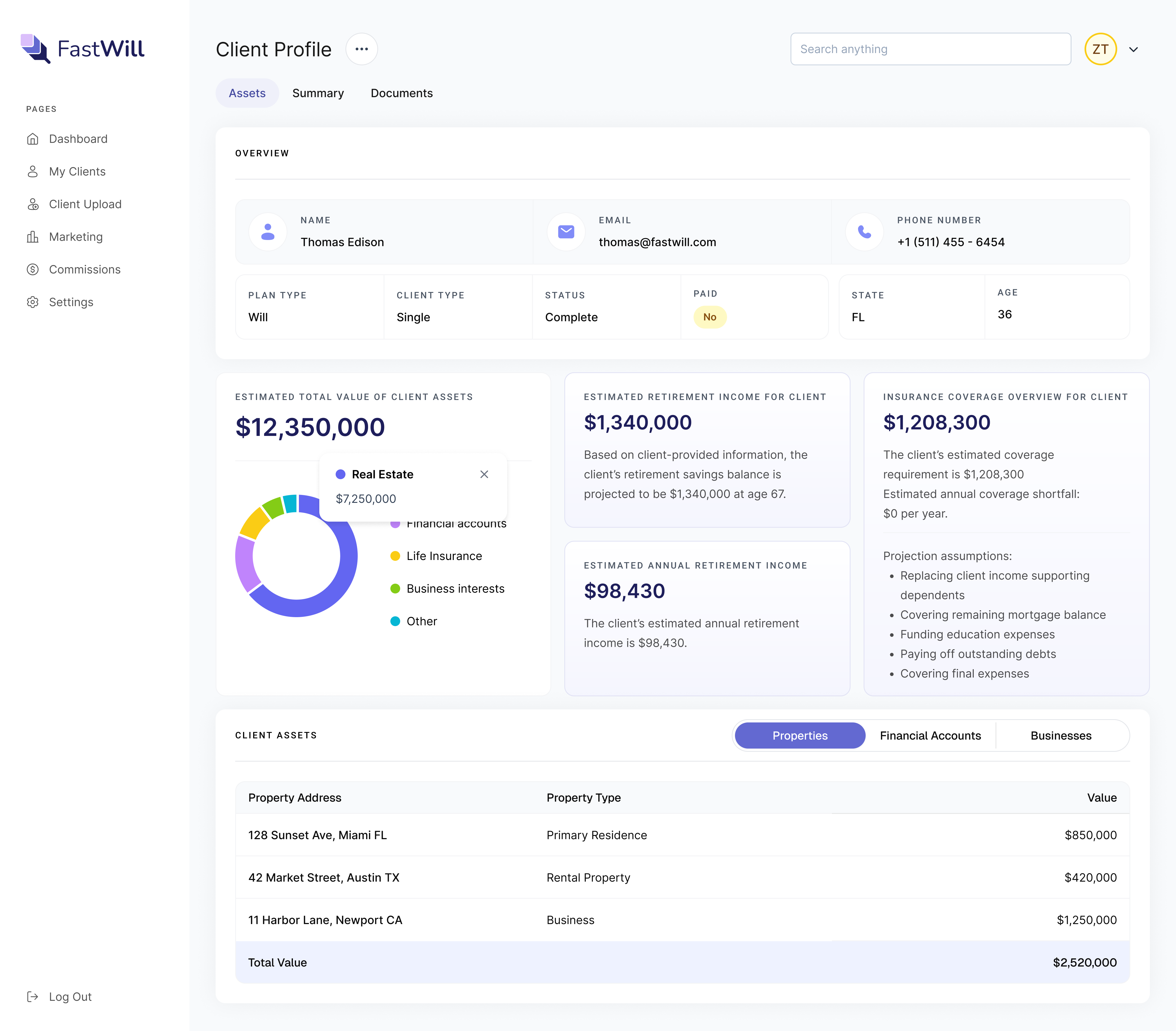Click the My Clients person icon

pos(33,171)
